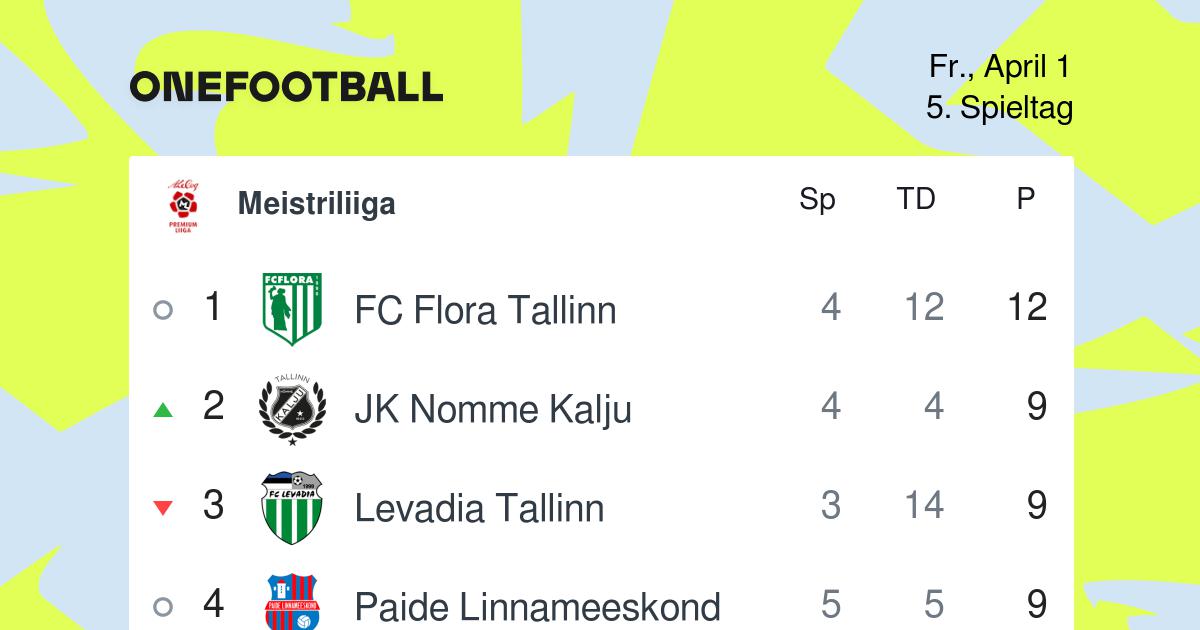Click the red down arrow beside Levadia
This screenshot has height=630, width=1200.
163,508
